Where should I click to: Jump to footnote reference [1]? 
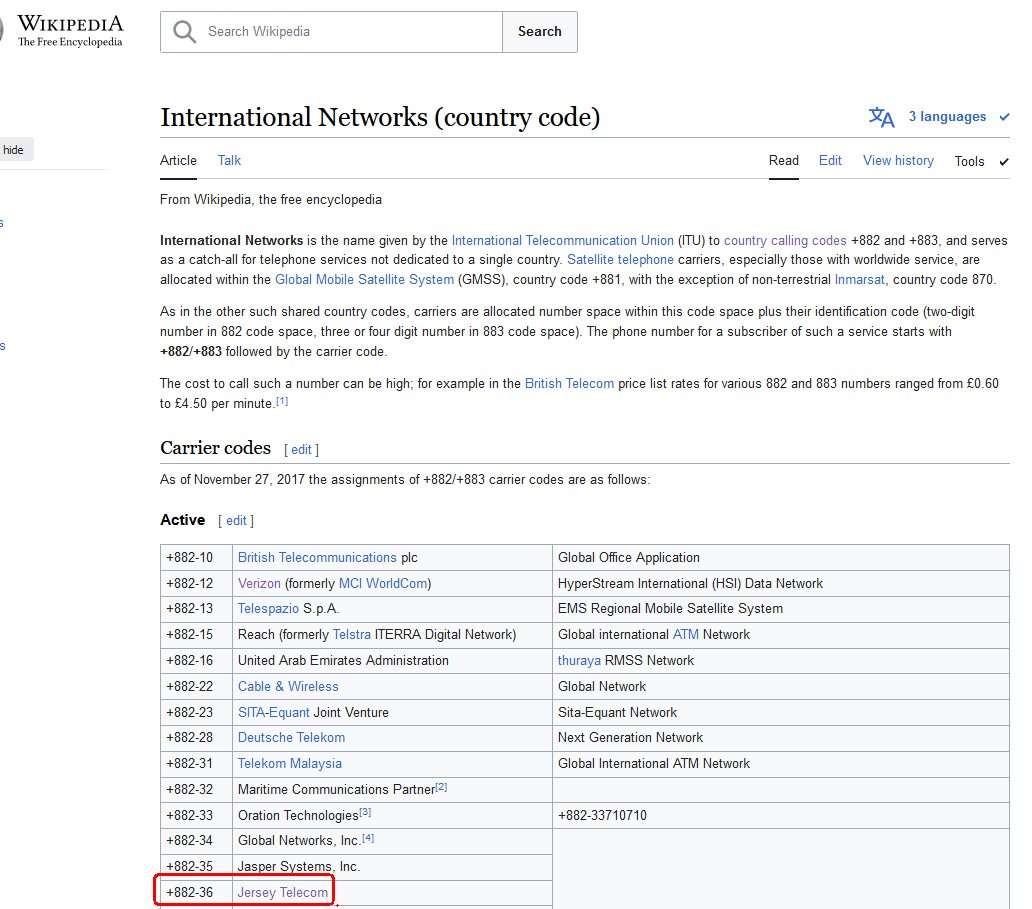coord(282,401)
